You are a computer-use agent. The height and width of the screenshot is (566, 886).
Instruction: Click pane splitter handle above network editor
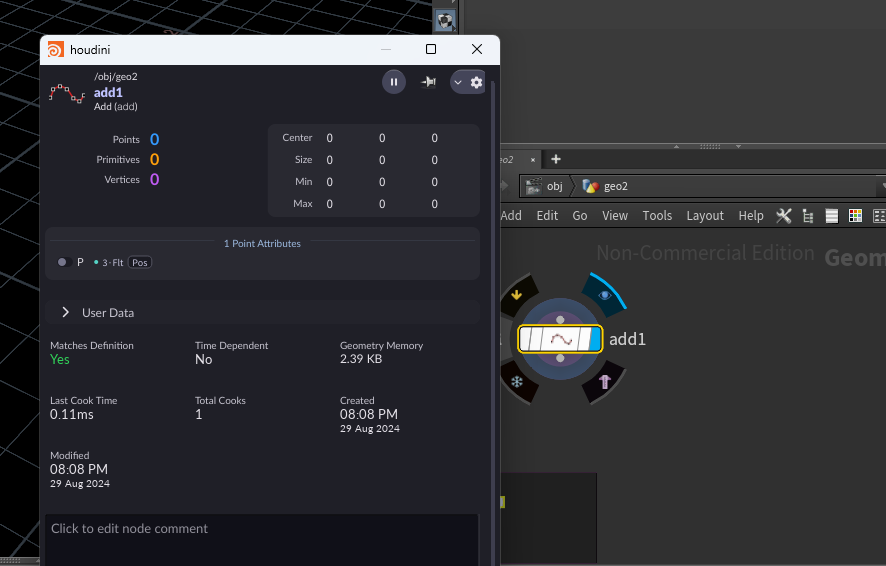[710, 146]
